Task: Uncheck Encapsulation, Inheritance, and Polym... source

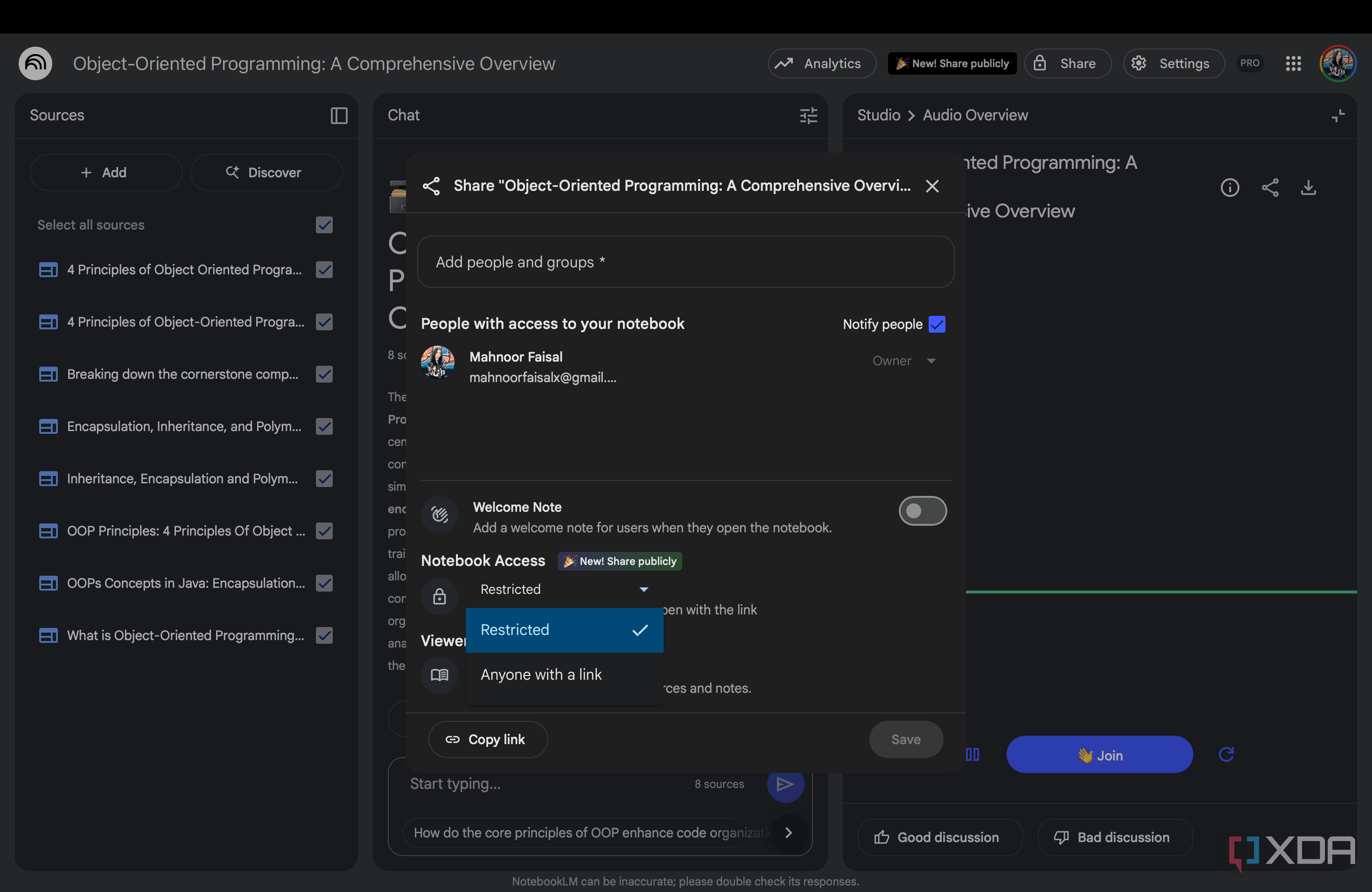Action: [324, 426]
